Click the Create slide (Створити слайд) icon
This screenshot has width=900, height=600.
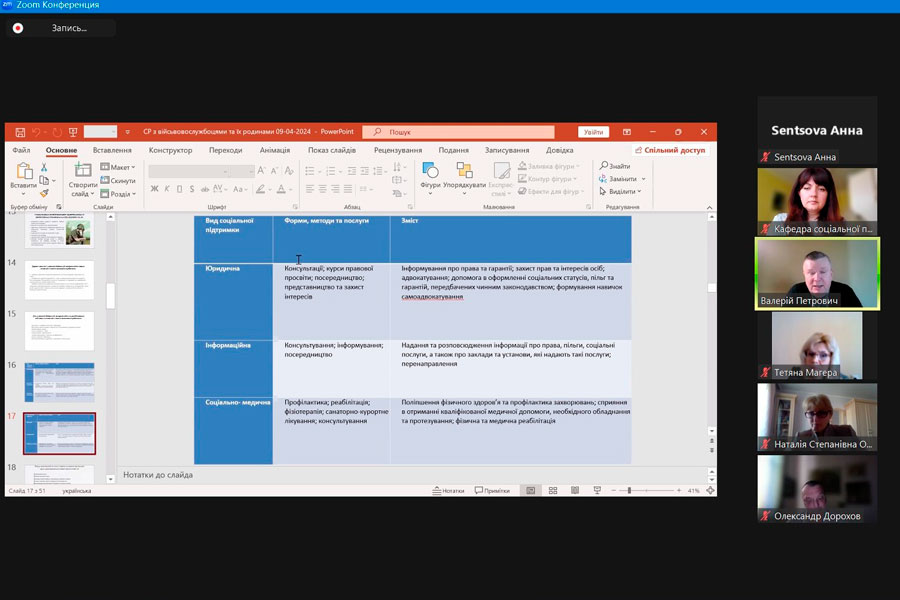[82, 174]
